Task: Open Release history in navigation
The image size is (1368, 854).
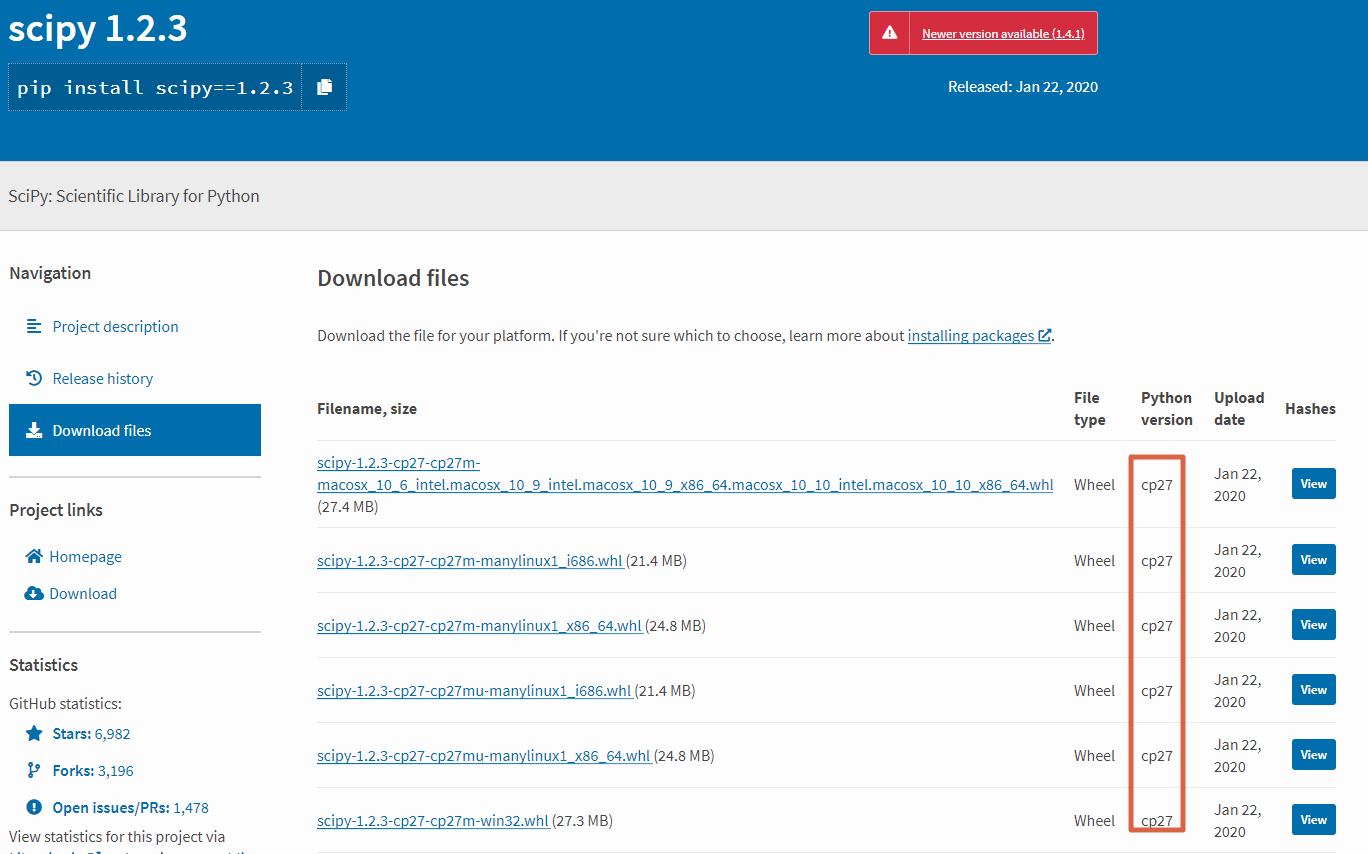Action: [x=103, y=379]
